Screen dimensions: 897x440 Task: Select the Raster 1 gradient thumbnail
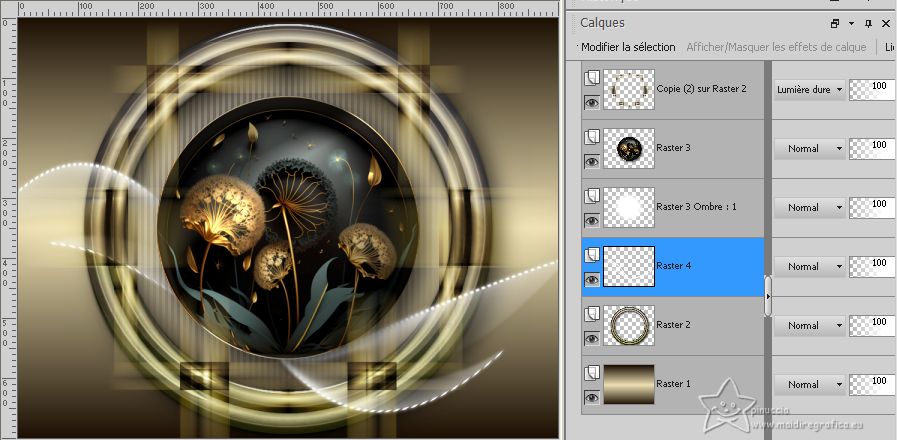pyautogui.click(x=629, y=384)
